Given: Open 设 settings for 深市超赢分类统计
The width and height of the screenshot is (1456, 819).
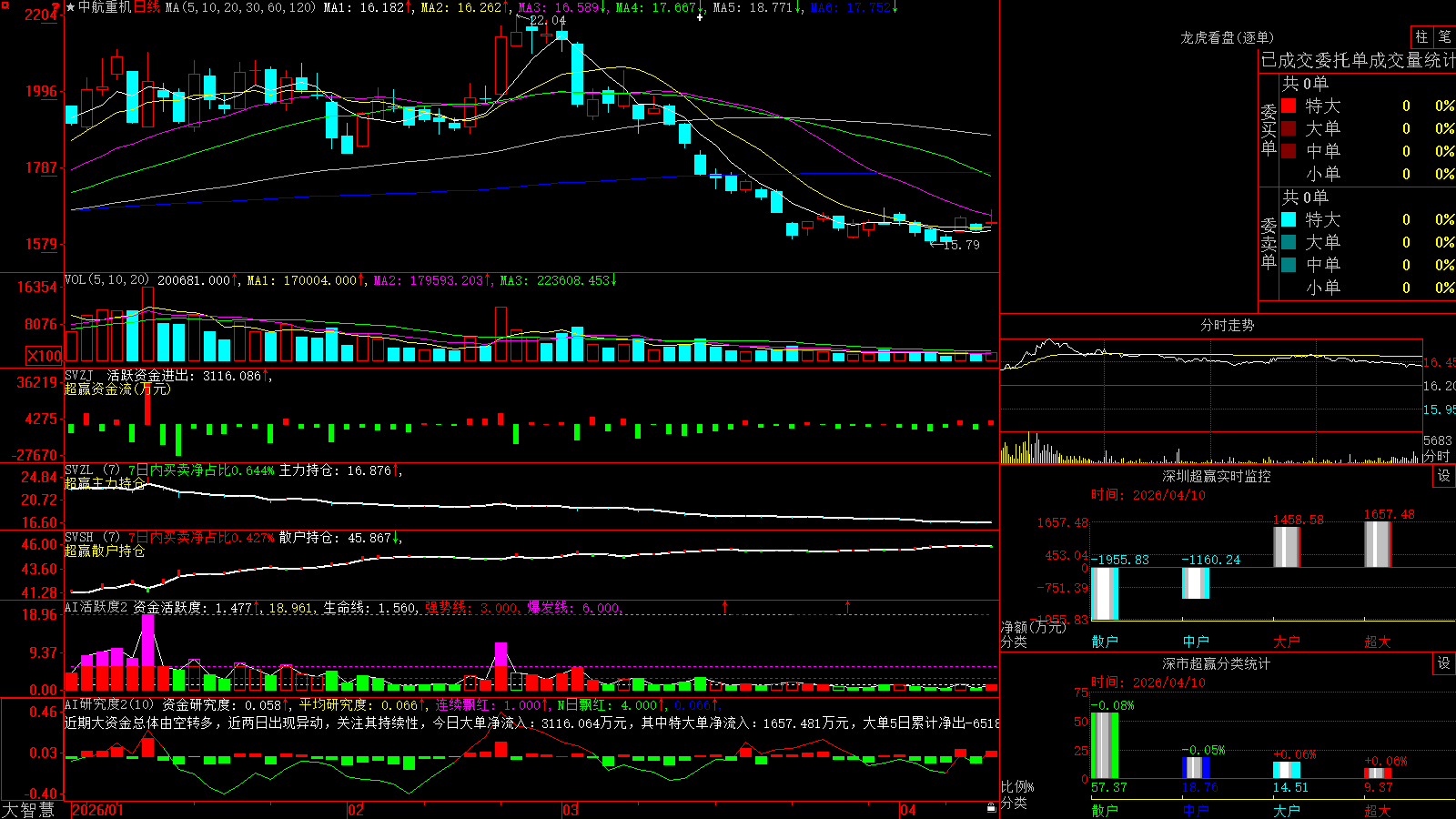Looking at the screenshot, I should point(1444,663).
